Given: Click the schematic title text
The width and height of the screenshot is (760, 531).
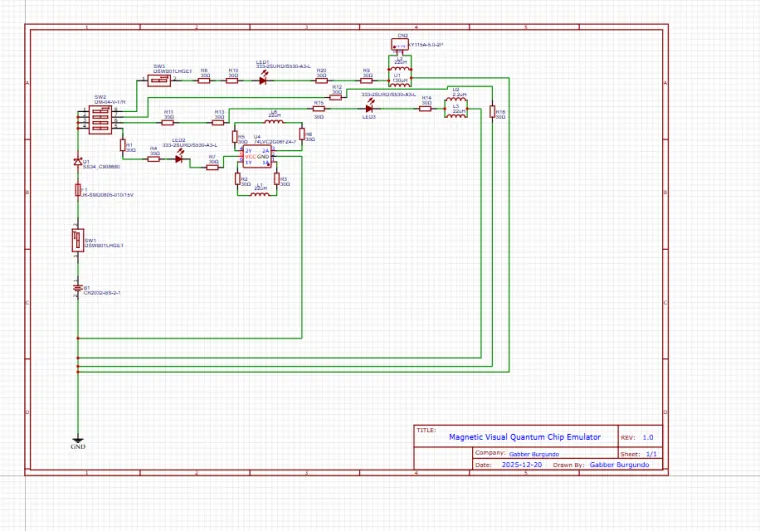Looking at the screenshot, I should point(525,437).
